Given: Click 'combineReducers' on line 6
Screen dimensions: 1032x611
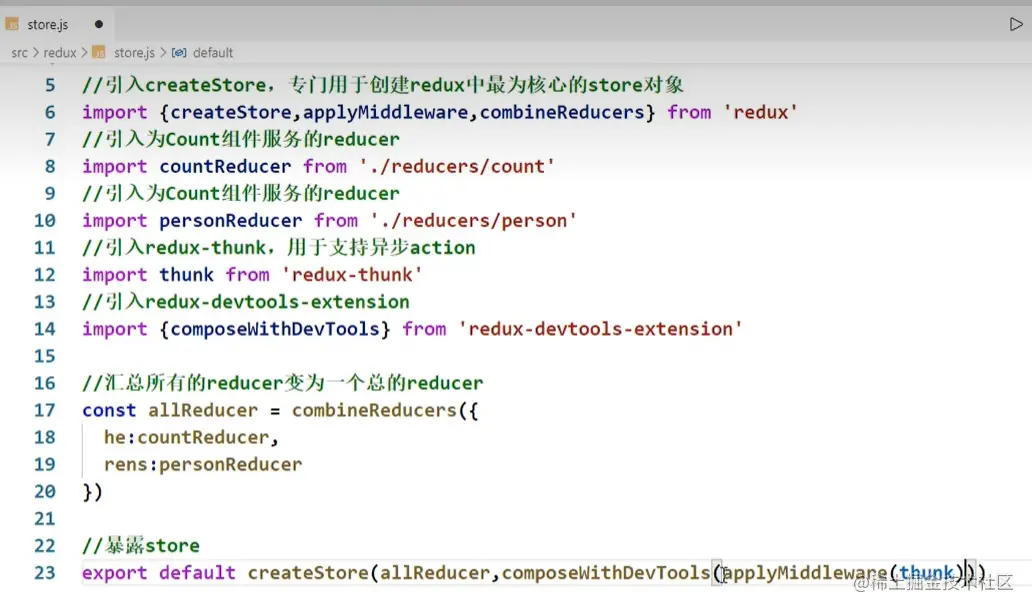Looking at the screenshot, I should pos(561,113).
